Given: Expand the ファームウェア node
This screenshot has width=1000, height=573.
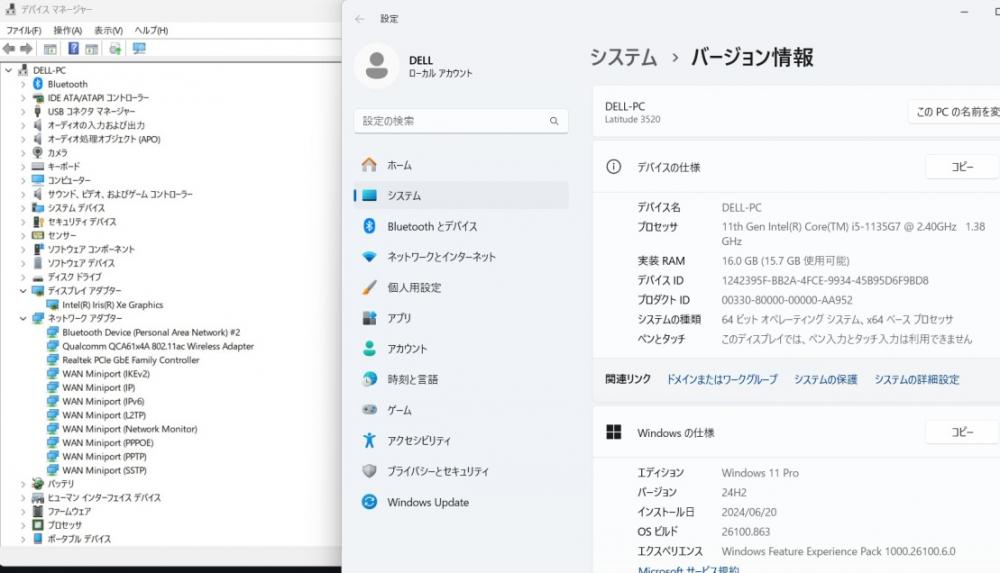Looking at the screenshot, I should click(23, 512).
